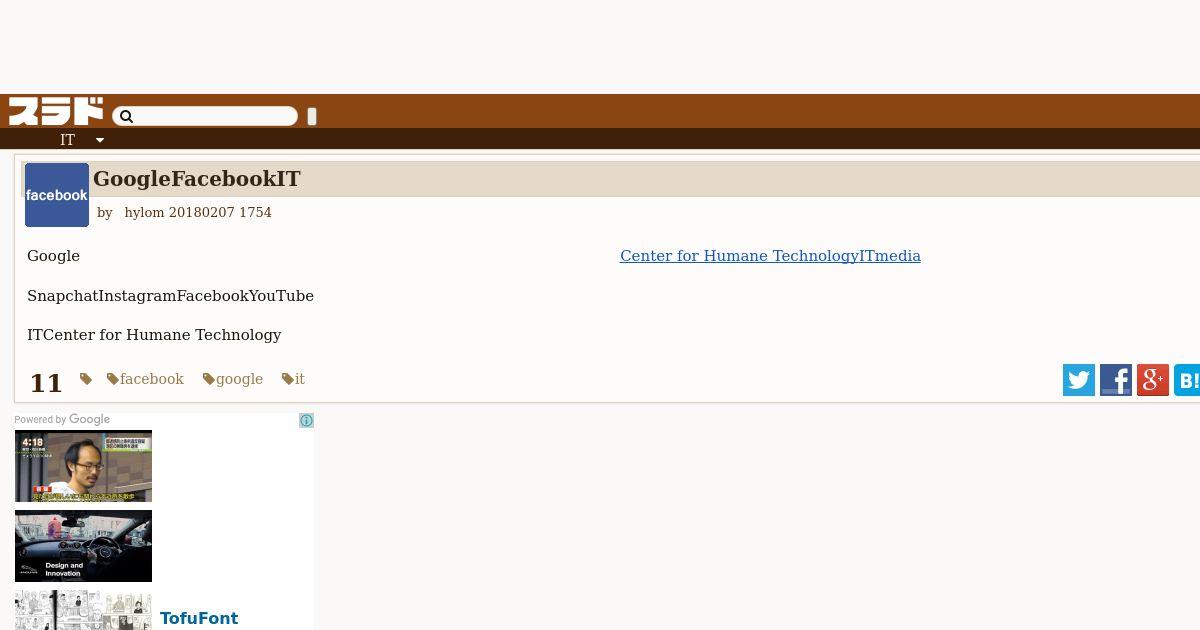Viewport: 1200px width, 630px height.
Task: Share story on Google Plus
Action: click(1153, 380)
